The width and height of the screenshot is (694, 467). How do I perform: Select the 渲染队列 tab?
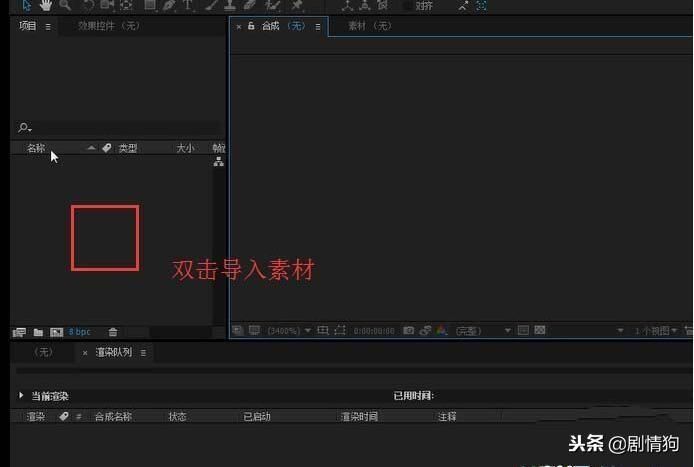coord(114,352)
